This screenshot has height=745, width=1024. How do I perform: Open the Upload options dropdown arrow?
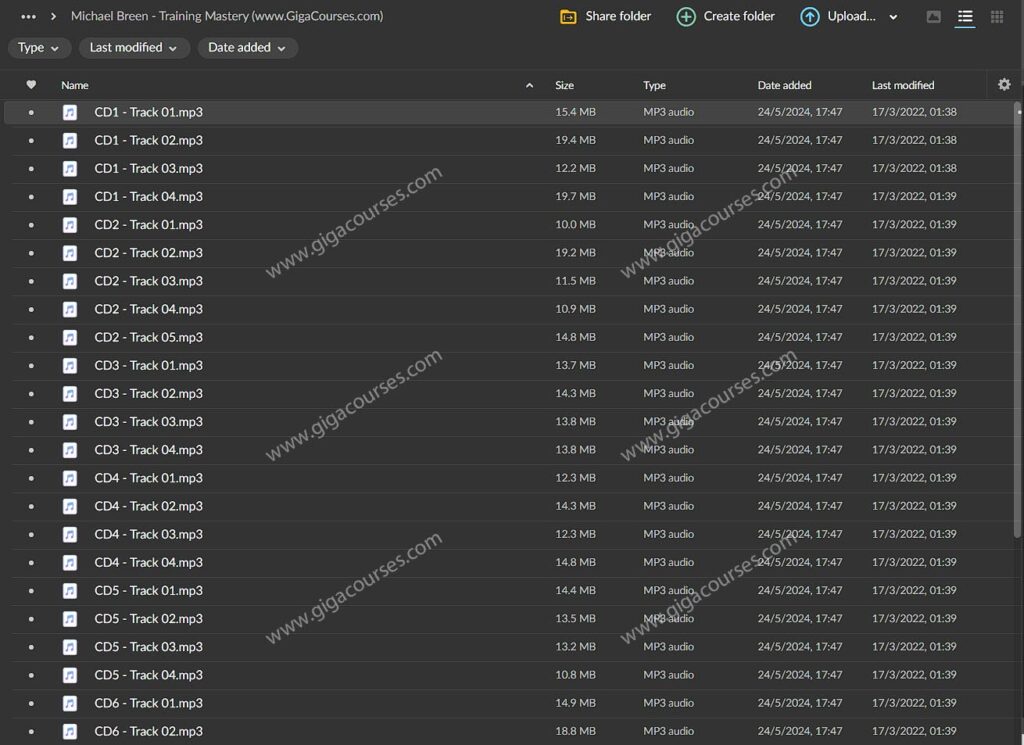[893, 17]
